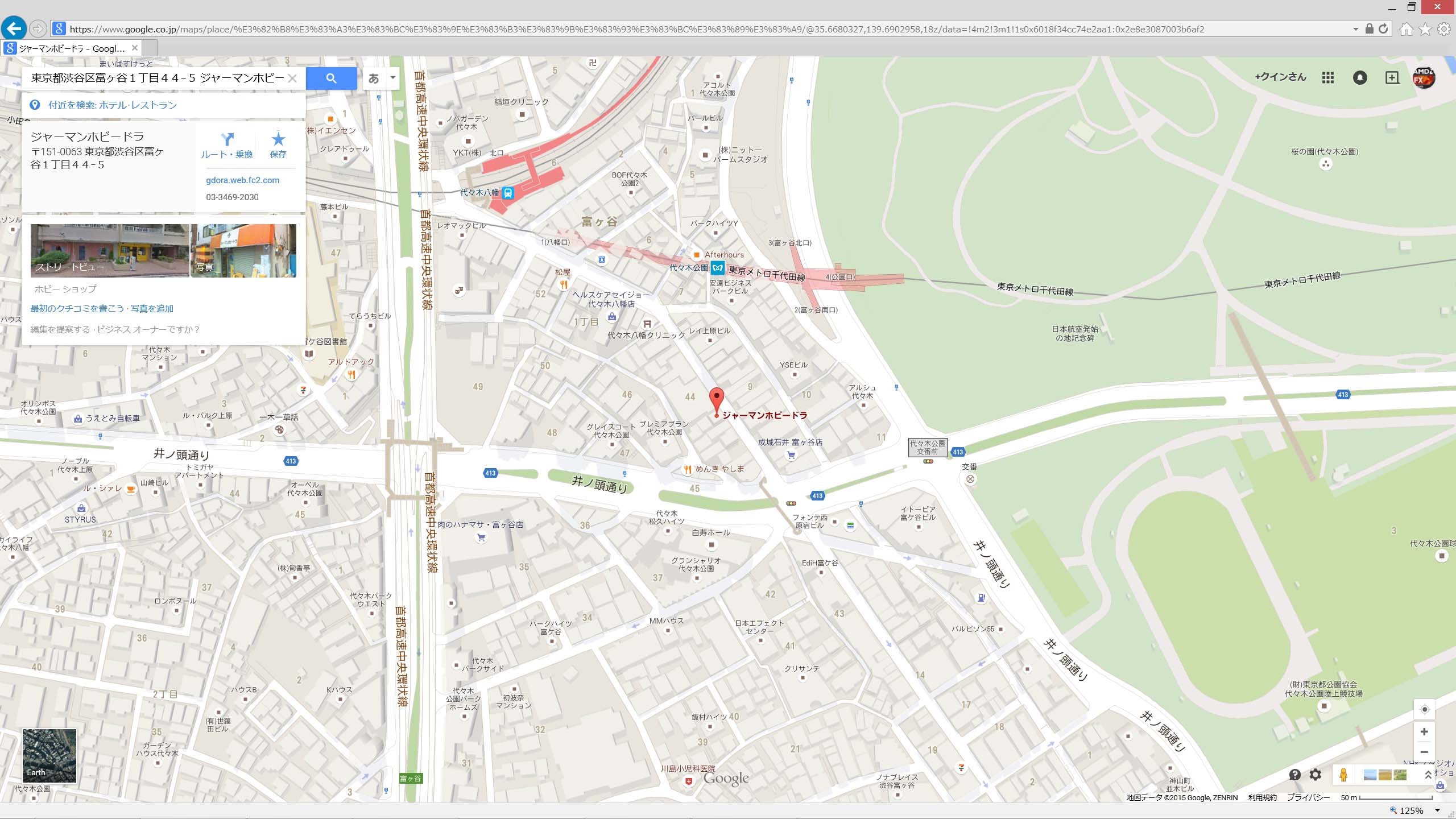Open map settings gear icon
1456x819 pixels.
[x=1316, y=775]
